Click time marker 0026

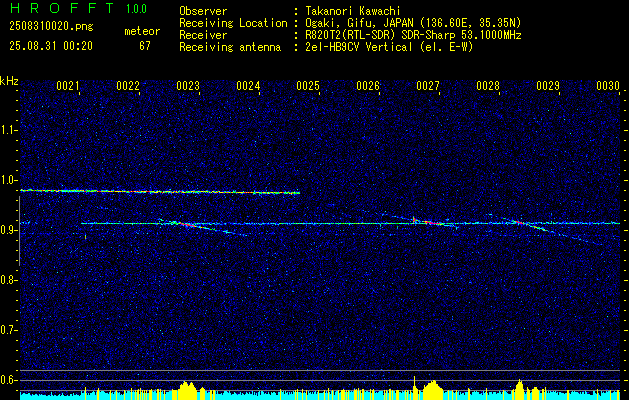click(x=368, y=85)
